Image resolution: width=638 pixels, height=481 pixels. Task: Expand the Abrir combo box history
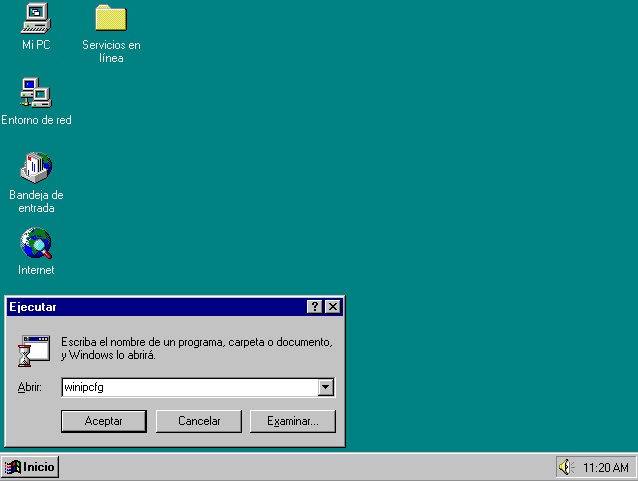pos(326,387)
